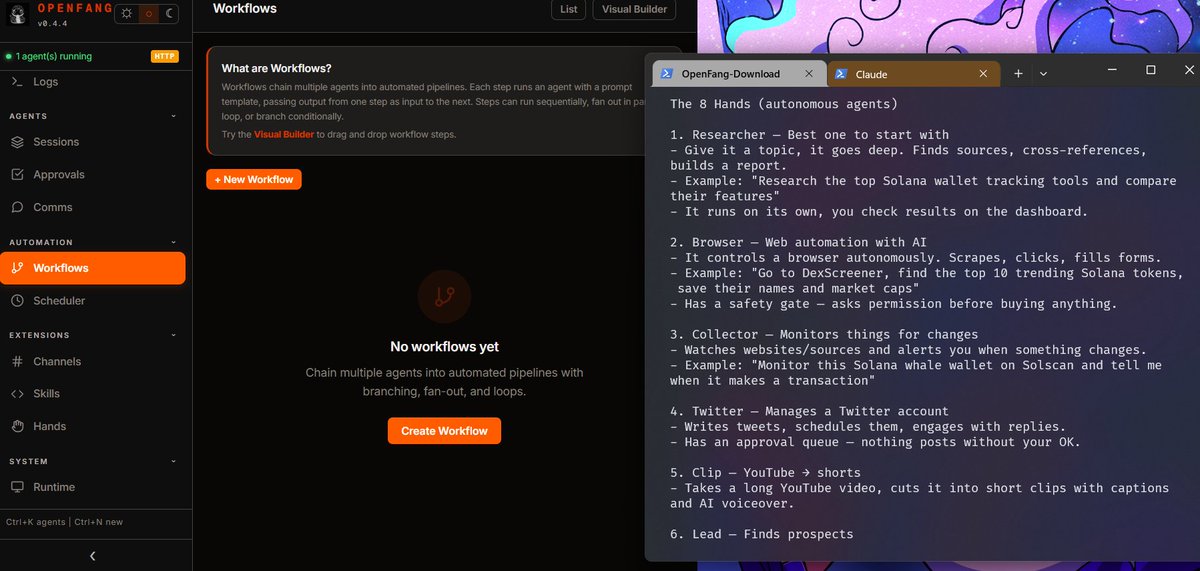
Task: Click the + New Workflow button
Action: click(254, 179)
